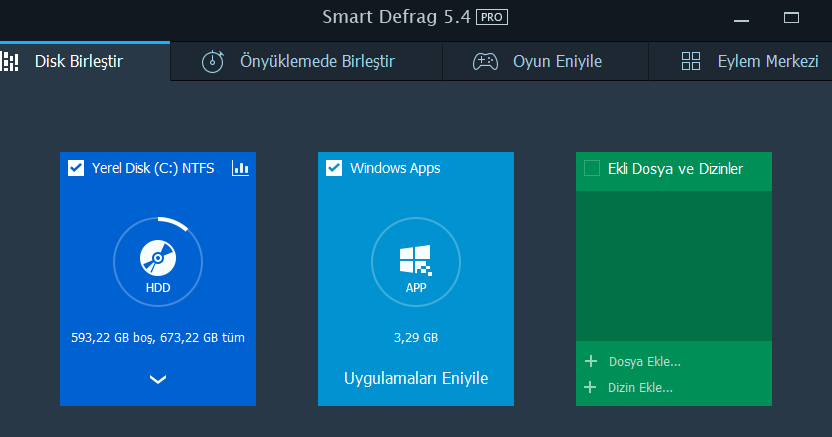The image size is (832, 437).
Task: Click Dosya Ekle... link
Action: (x=645, y=362)
